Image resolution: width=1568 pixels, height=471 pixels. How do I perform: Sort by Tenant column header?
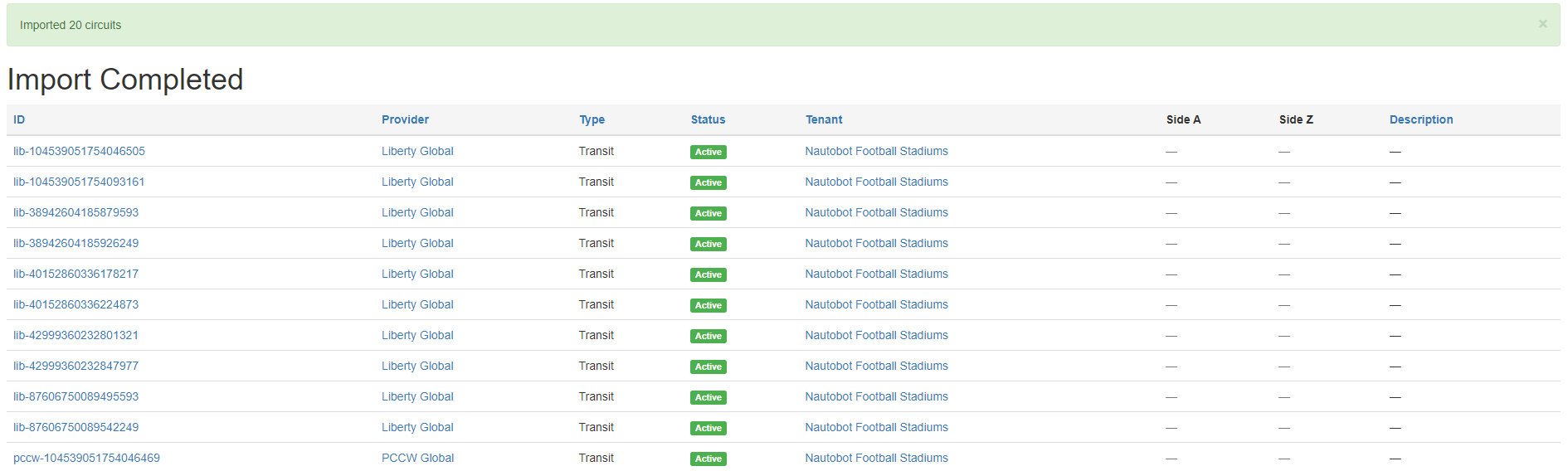(823, 119)
